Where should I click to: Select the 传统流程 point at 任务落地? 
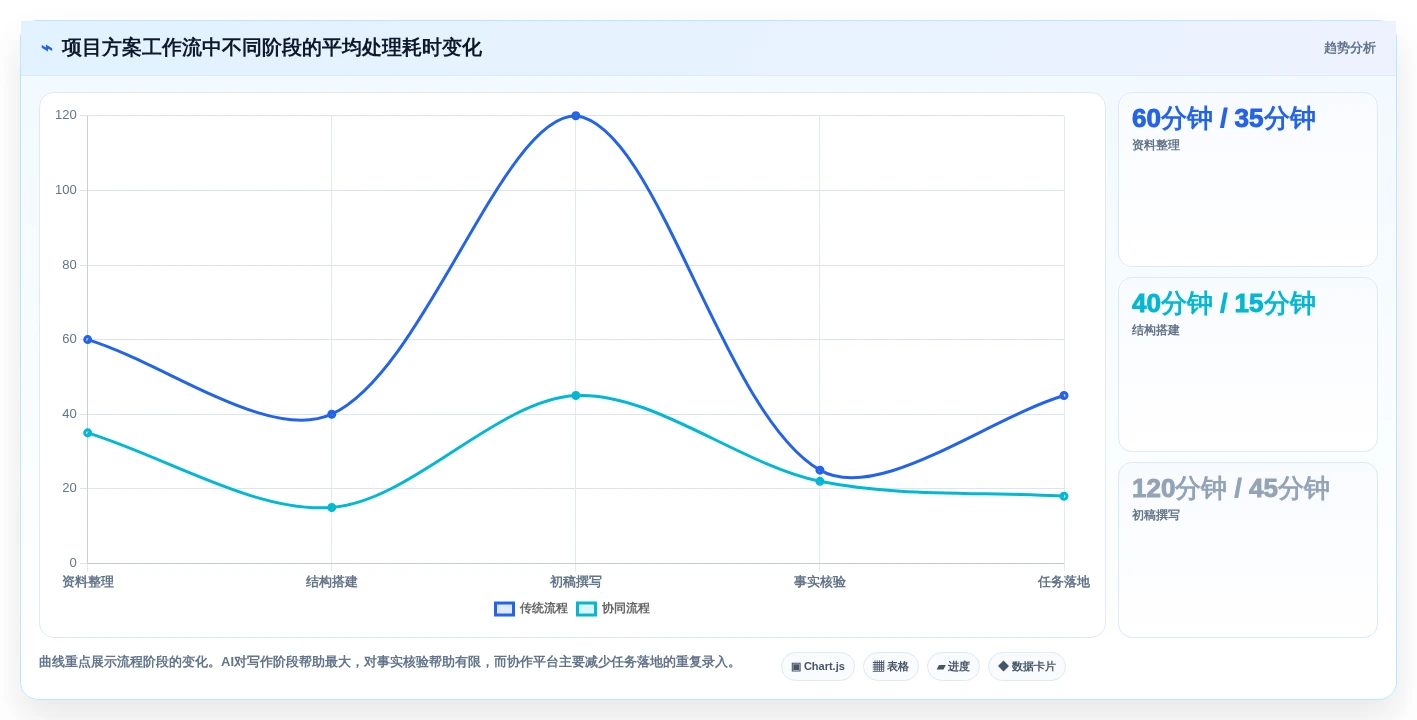coord(1064,396)
